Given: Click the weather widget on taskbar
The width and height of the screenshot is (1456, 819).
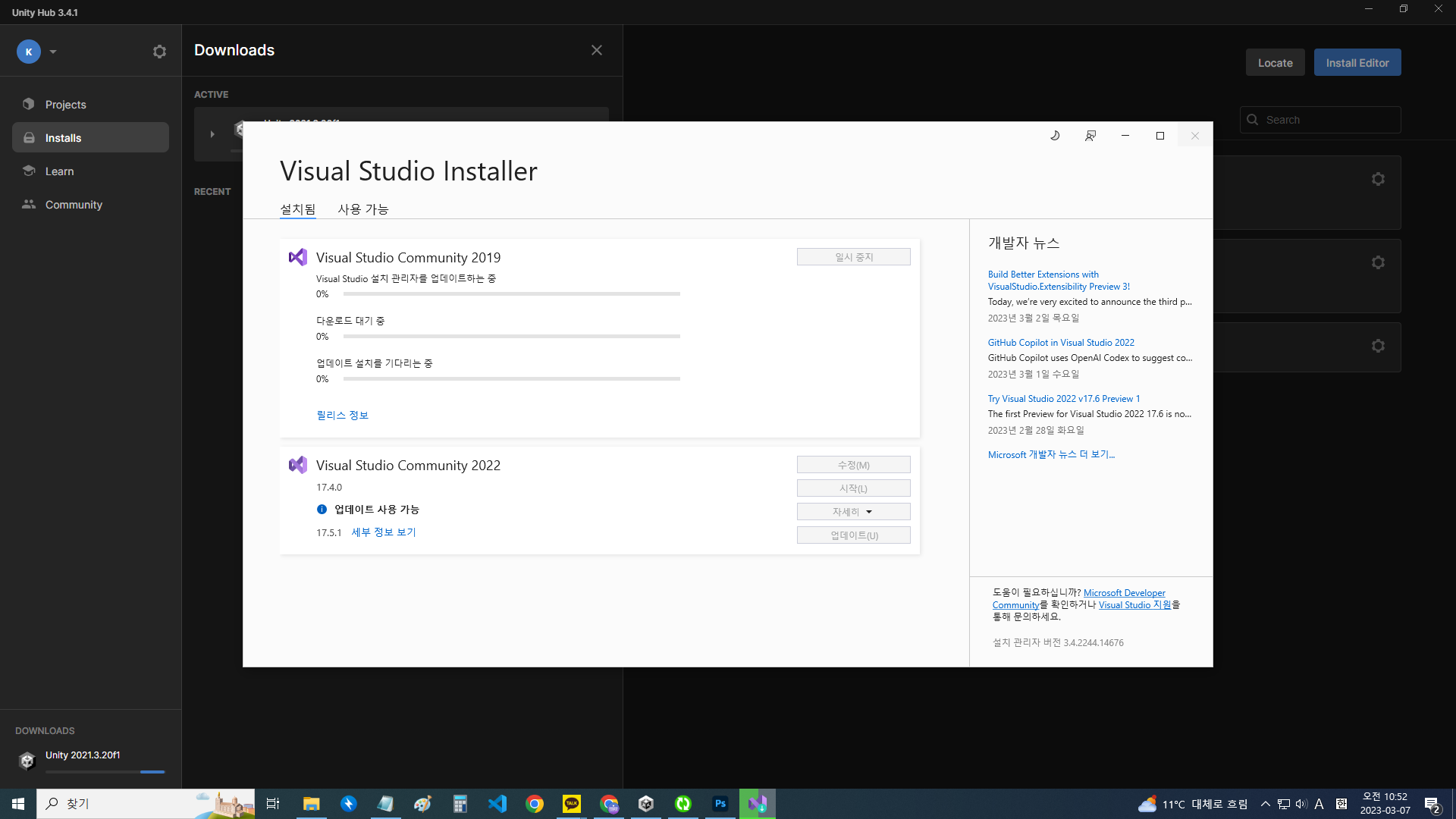Looking at the screenshot, I should click(x=1193, y=804).
